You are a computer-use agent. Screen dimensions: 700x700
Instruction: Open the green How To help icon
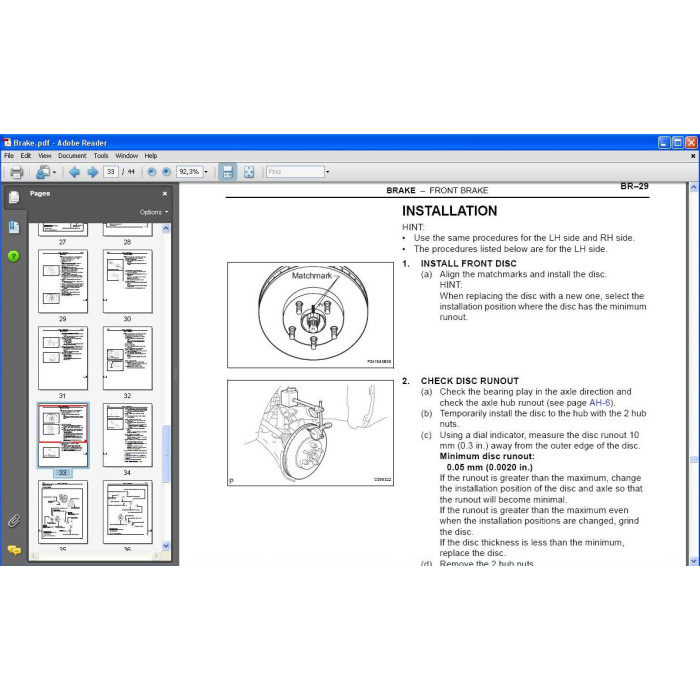tap(14, 256)
